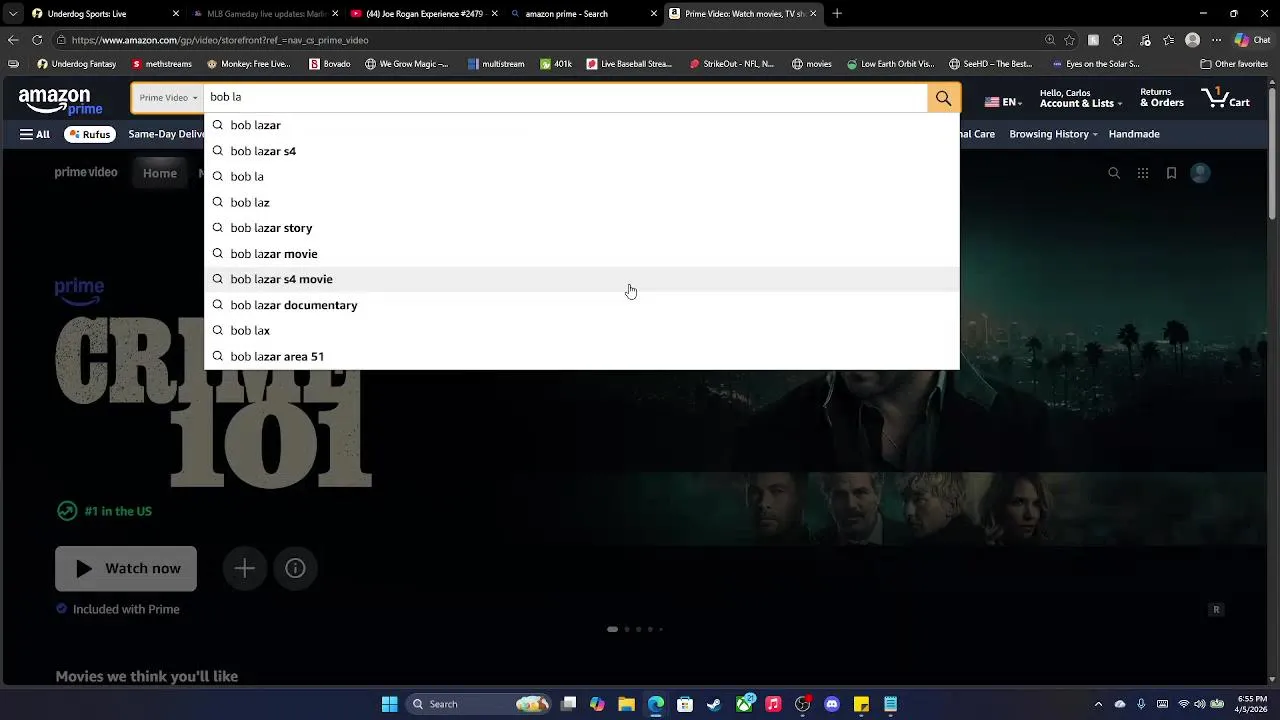Image resolution: width=1280 pixels, height=720 pixels.
Task: Close the Prime Video browser tab
Action: [813, 14]
